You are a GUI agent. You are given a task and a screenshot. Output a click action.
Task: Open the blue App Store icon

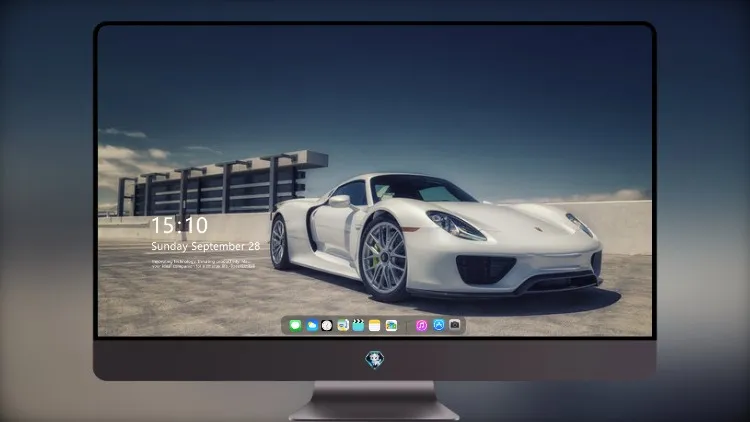click(439, 325)
